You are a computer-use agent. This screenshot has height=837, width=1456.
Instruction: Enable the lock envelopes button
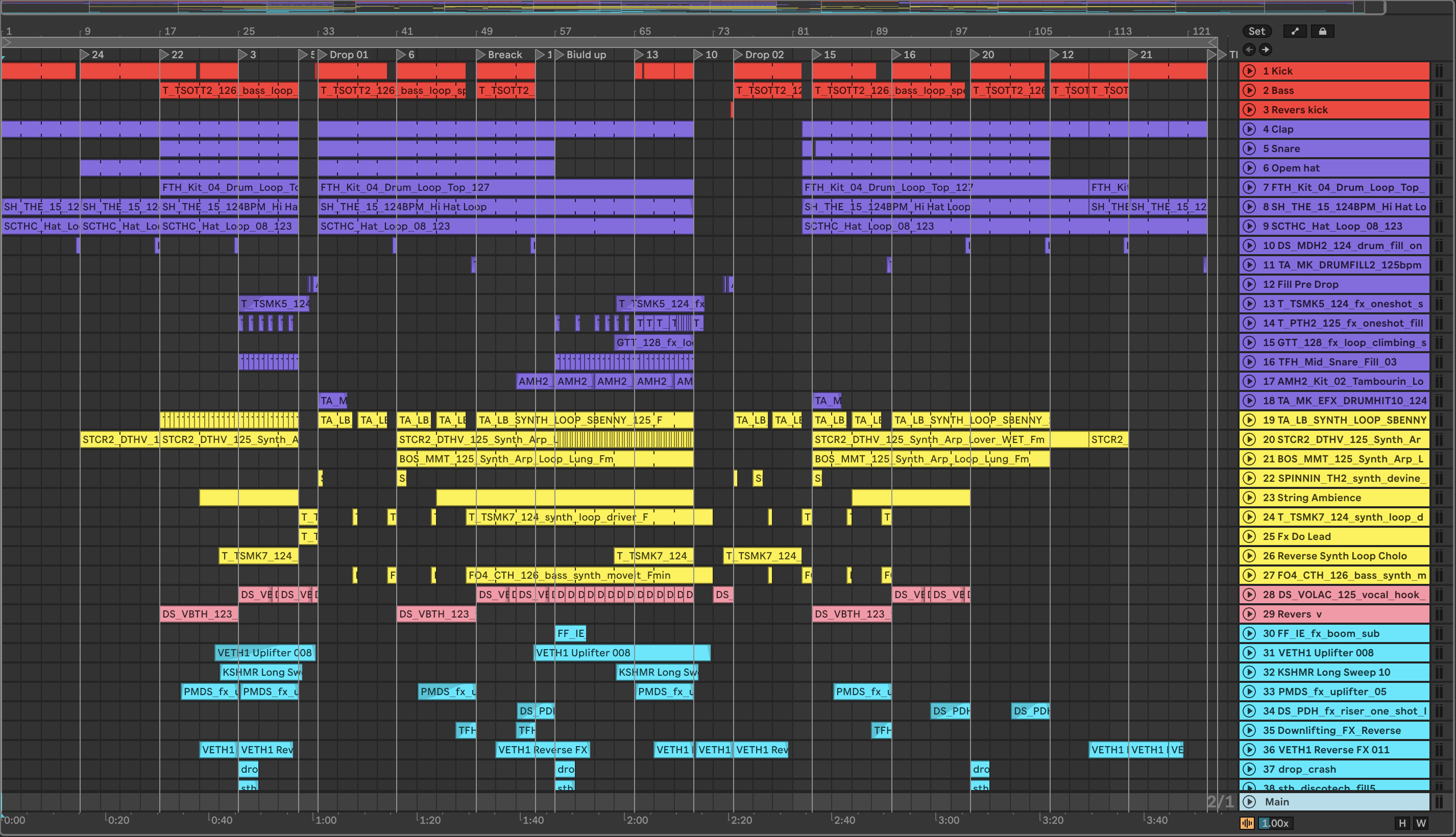pos(1322,32)
